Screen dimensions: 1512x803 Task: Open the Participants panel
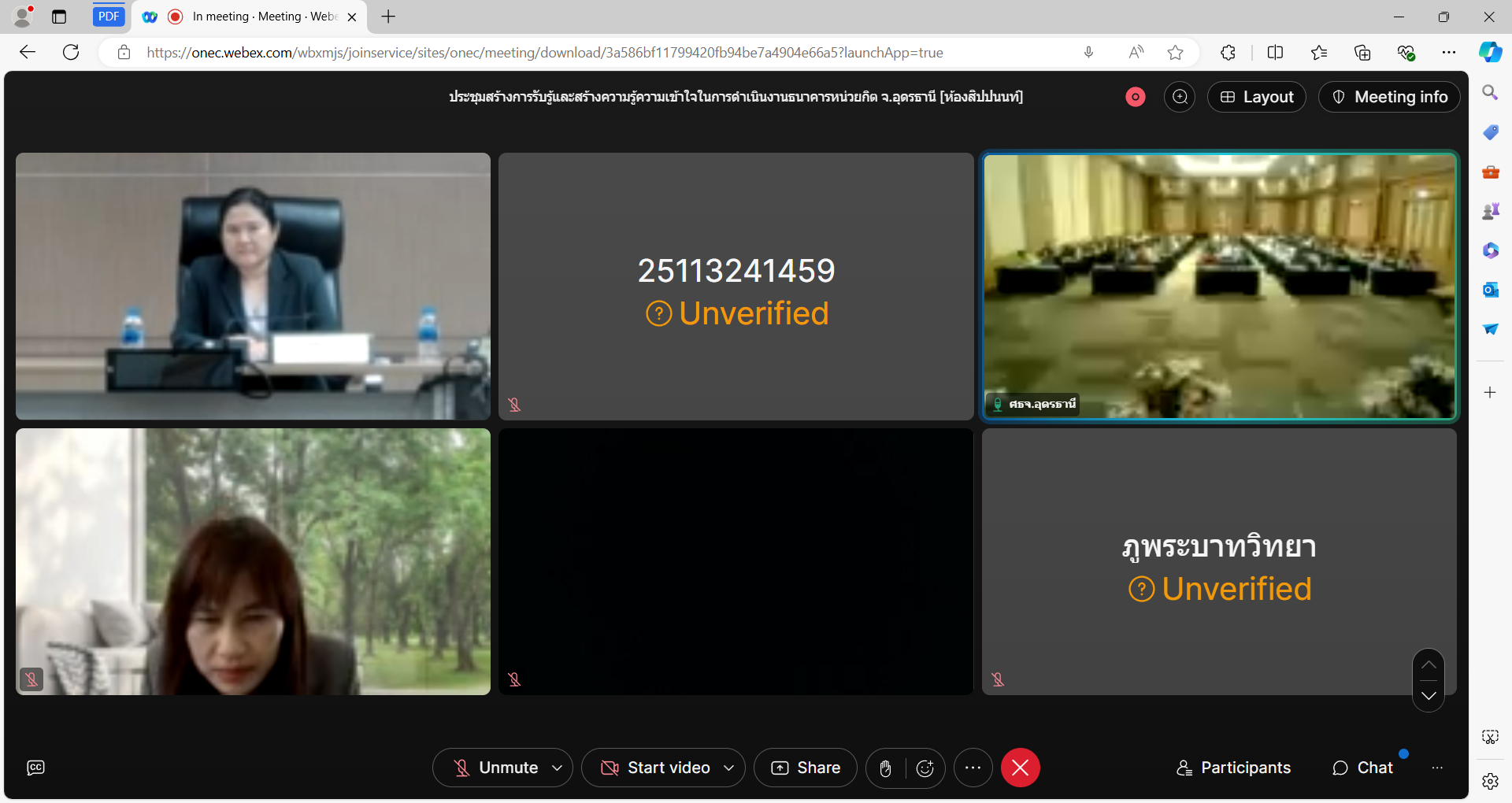[x=1233, y=768]
